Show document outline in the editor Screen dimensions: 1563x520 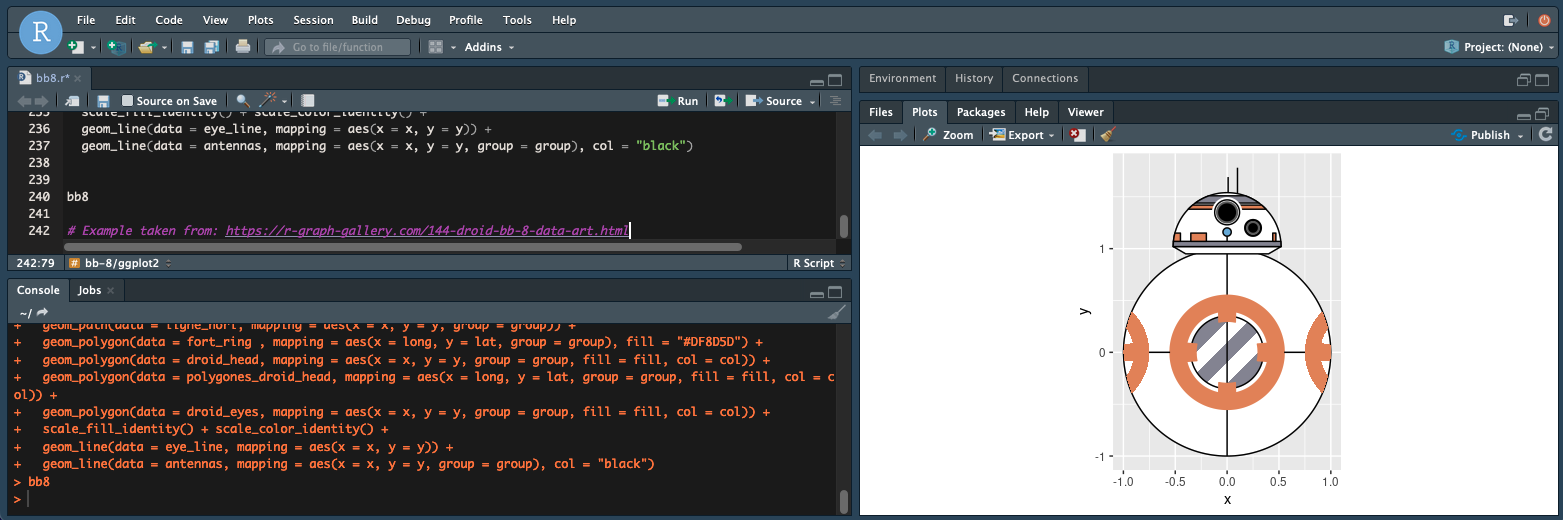tap(836, 101)
